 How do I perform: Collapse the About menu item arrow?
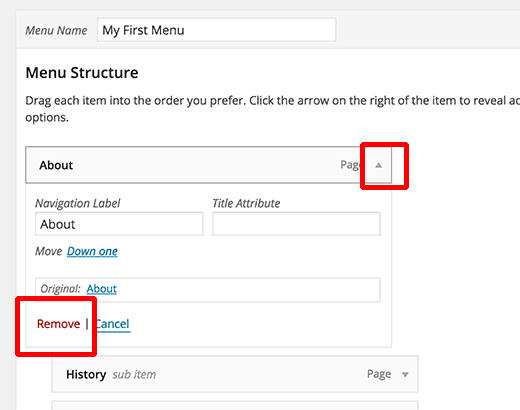378,165
